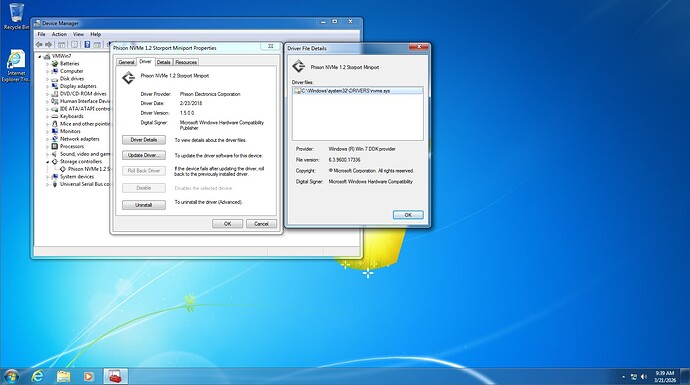Screen dimensions: 690x385
Task: Expand the Display adapters node
Action: coord(48,86)
